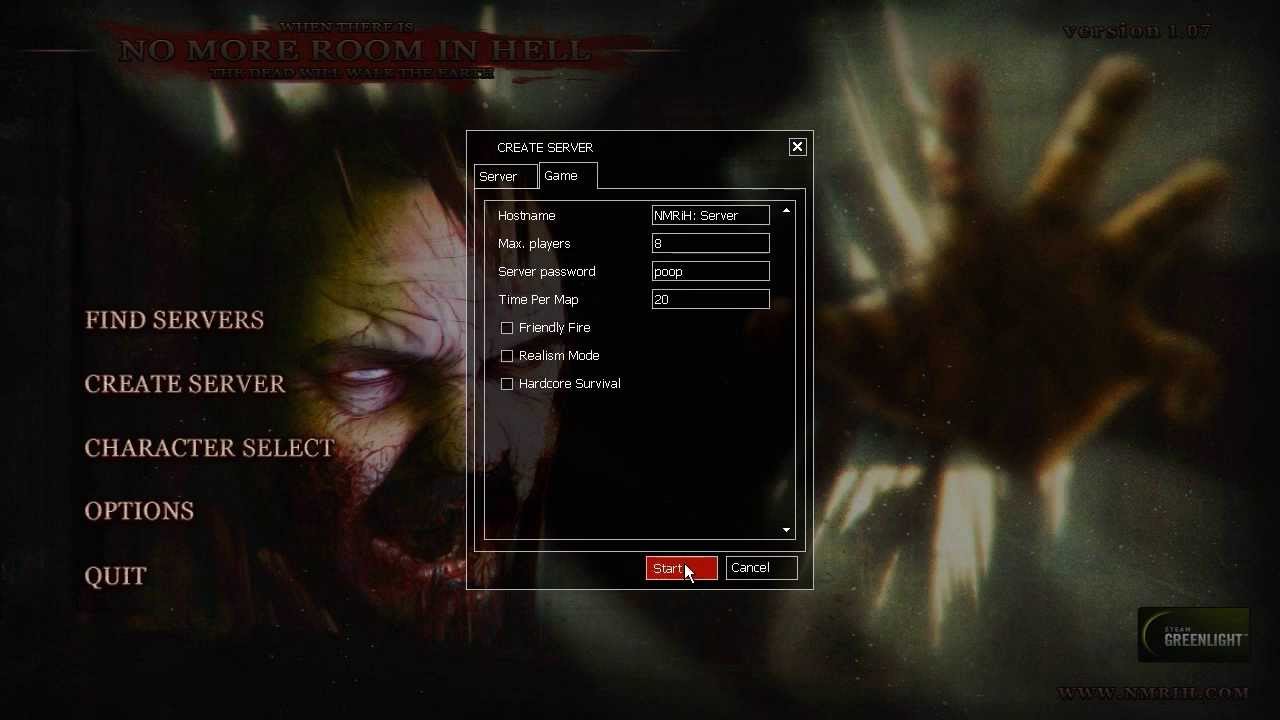Click the Create Server dialog title
Image resolution: width=1280 pixels, height=720 pixels.
(x=545, y=148)
